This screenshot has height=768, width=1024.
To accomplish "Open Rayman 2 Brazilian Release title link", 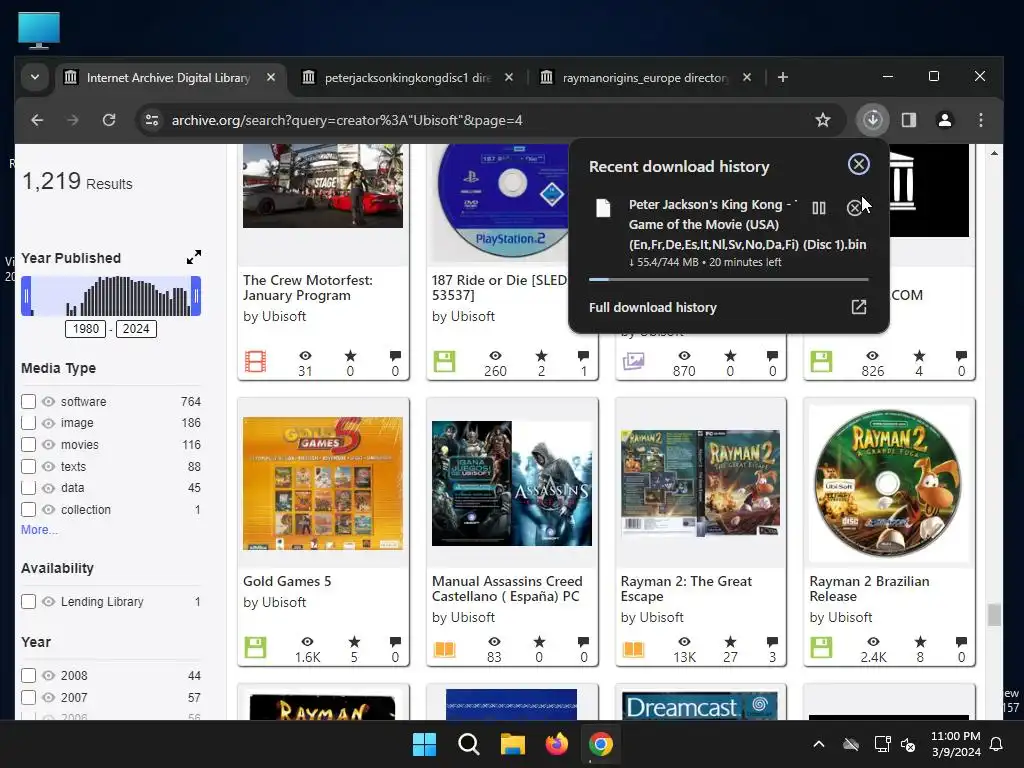I will pyautogui.click(x=869, y=588).
